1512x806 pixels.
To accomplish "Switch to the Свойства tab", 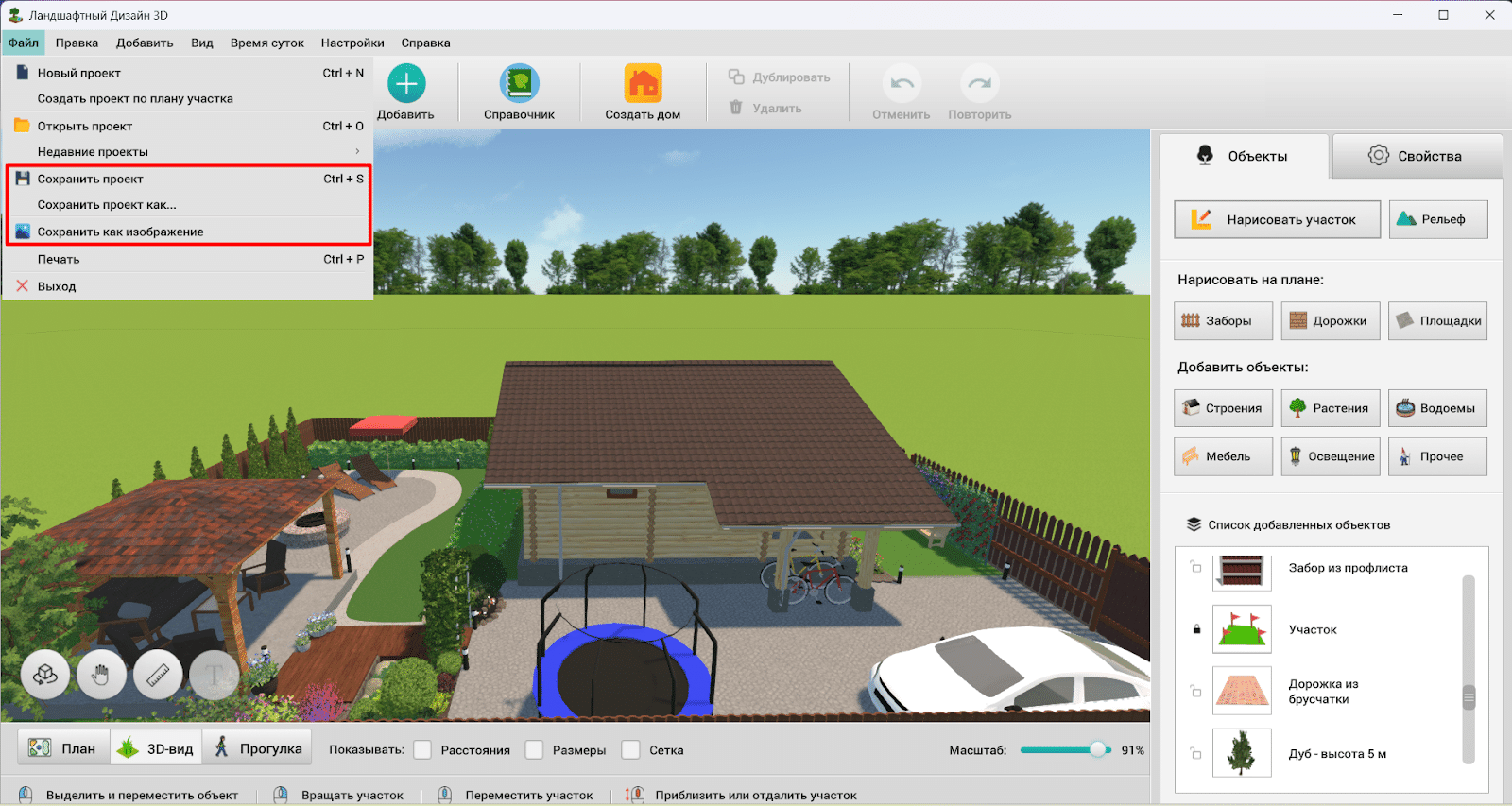I will pos(1416,156).
